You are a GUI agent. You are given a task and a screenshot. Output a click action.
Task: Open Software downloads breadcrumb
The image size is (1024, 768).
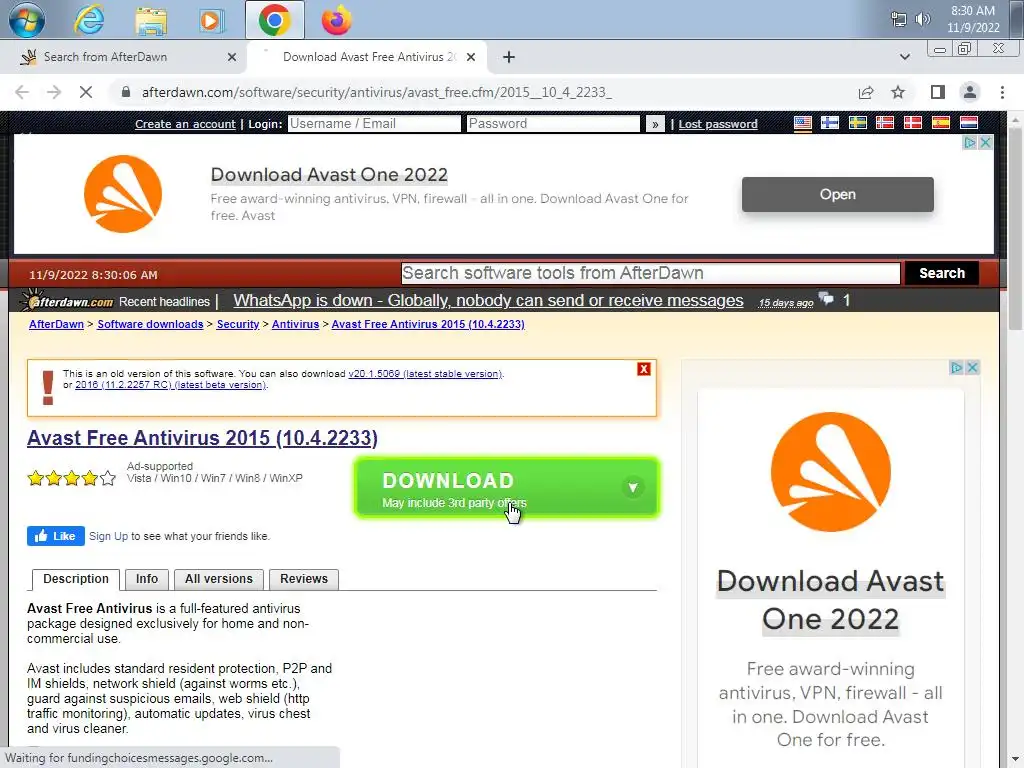pos(150,324)
